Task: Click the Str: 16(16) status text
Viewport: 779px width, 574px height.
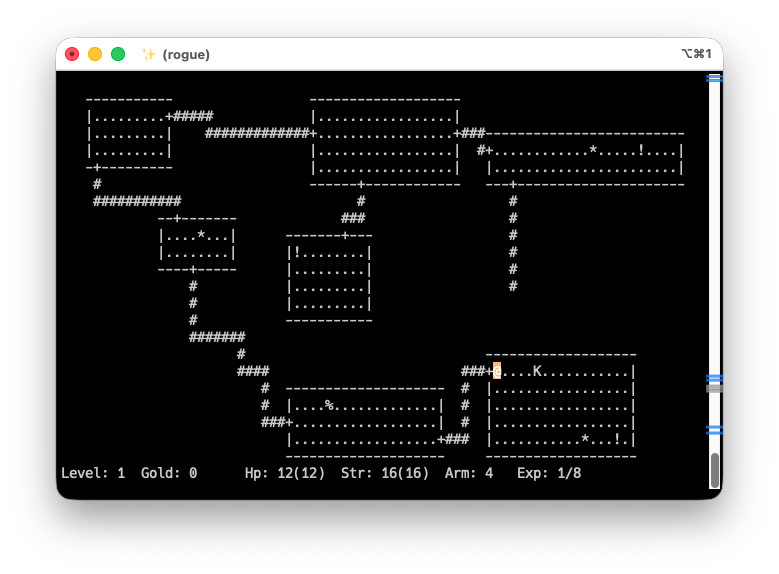Action: pos(385,473)
